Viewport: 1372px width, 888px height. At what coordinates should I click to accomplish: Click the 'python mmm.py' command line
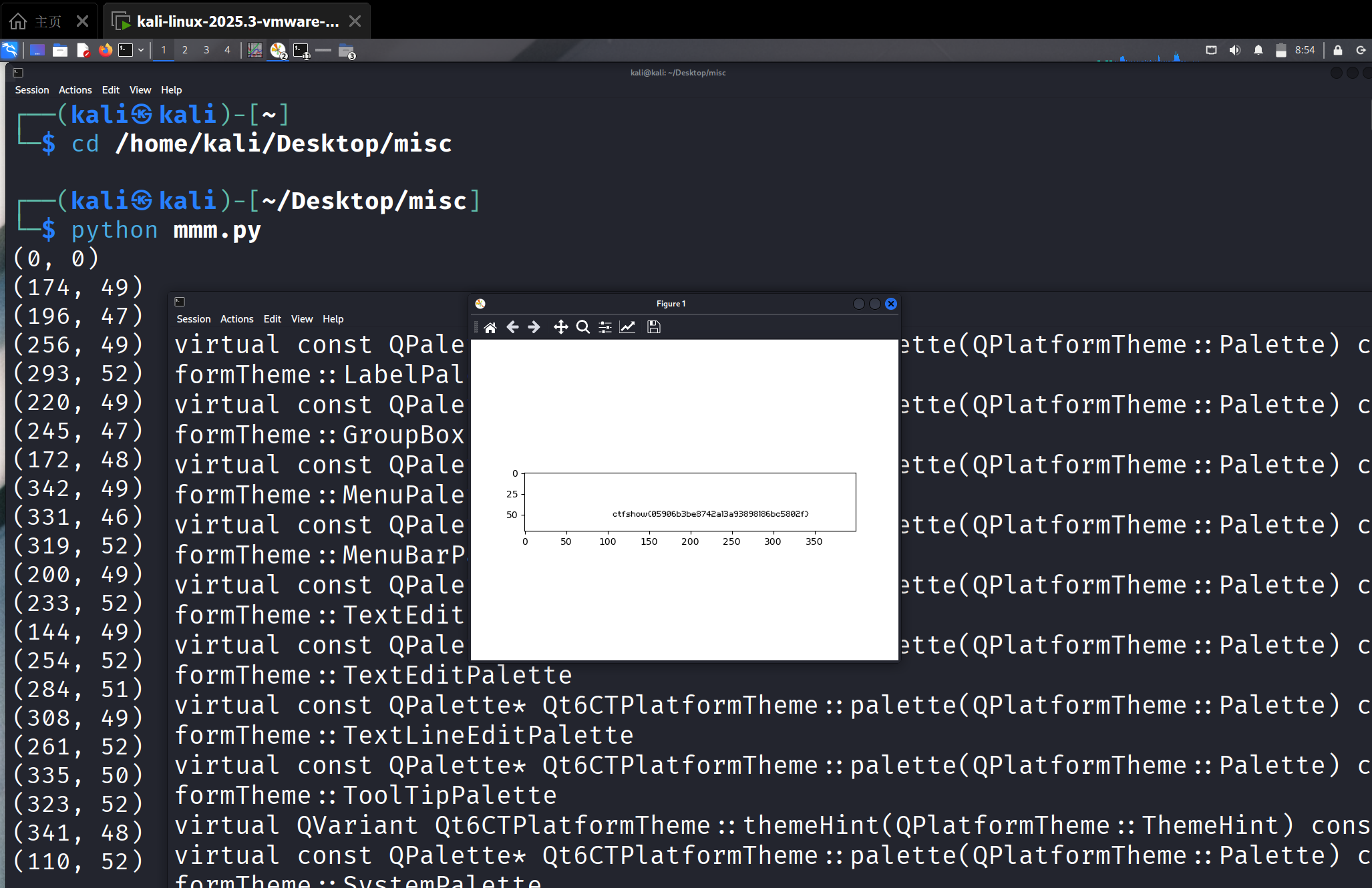pos(166,230)
